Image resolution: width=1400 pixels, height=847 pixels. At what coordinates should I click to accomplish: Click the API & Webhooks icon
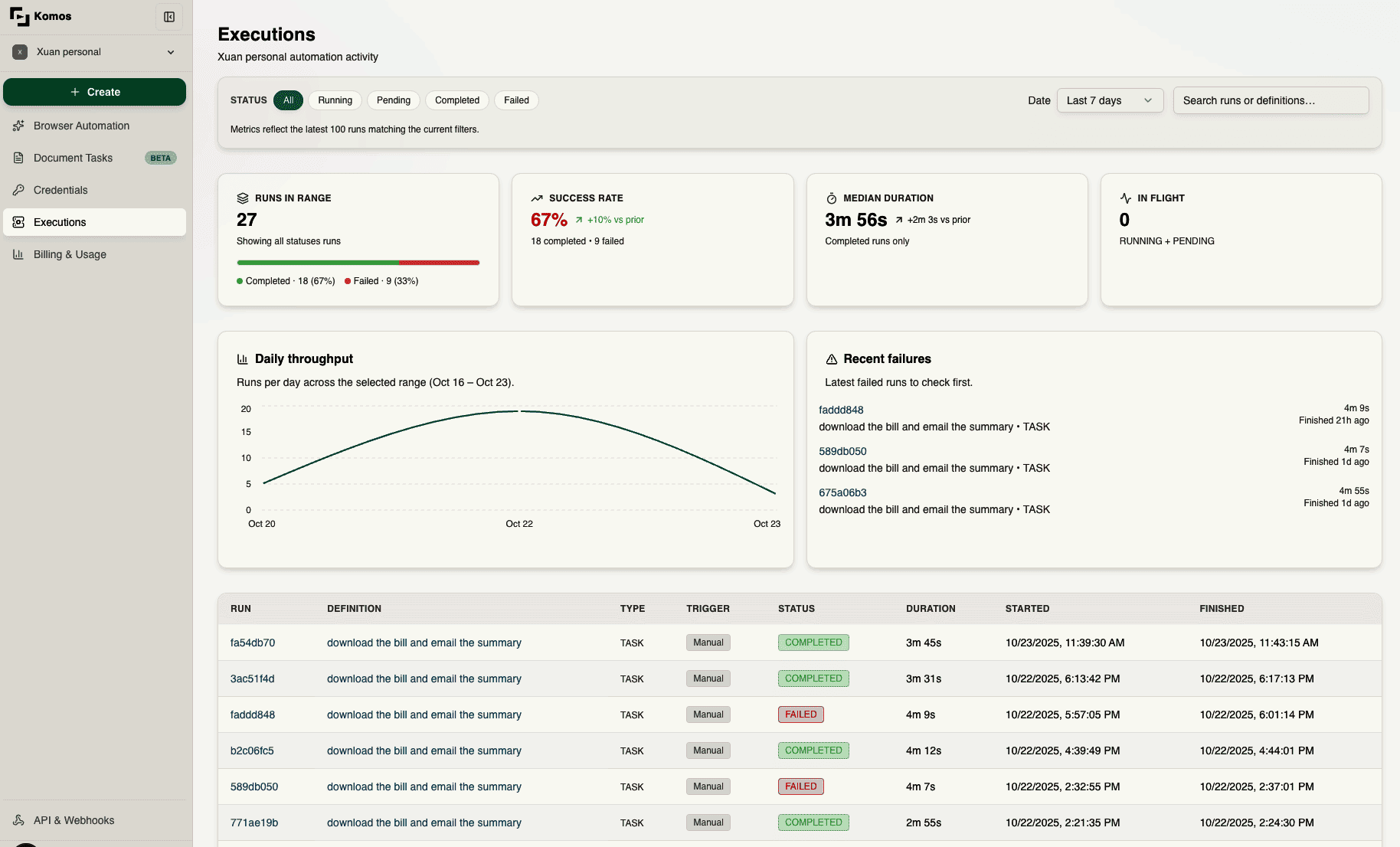tap(18, 820)
